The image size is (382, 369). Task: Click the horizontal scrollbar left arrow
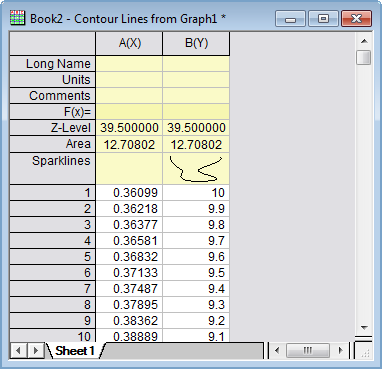(277, 350)
